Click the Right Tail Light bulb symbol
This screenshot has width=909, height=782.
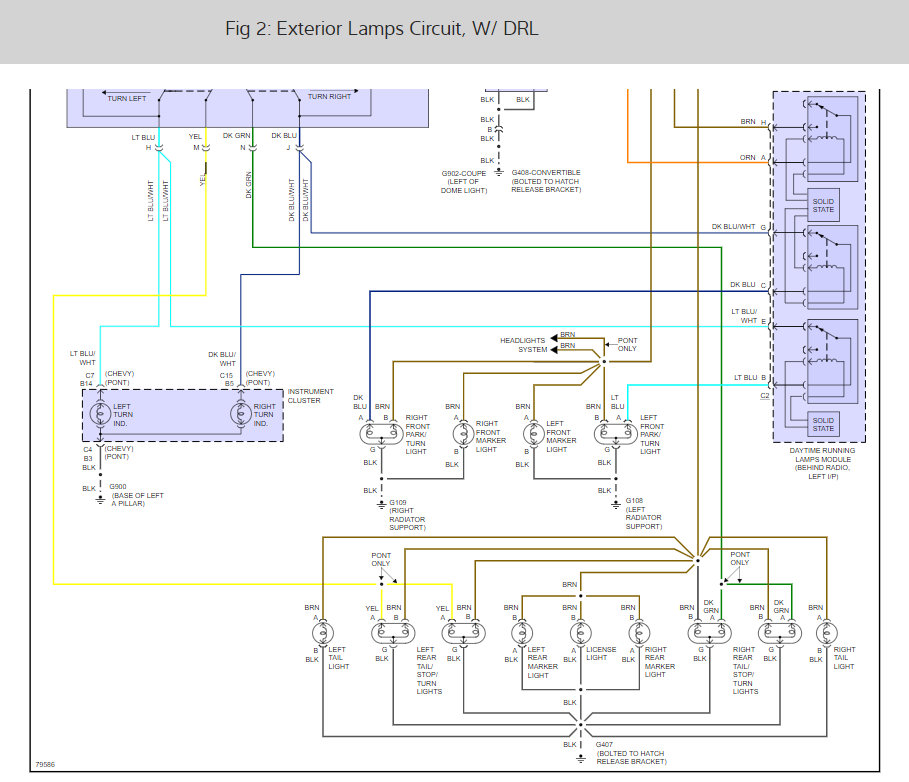point(827,632)
